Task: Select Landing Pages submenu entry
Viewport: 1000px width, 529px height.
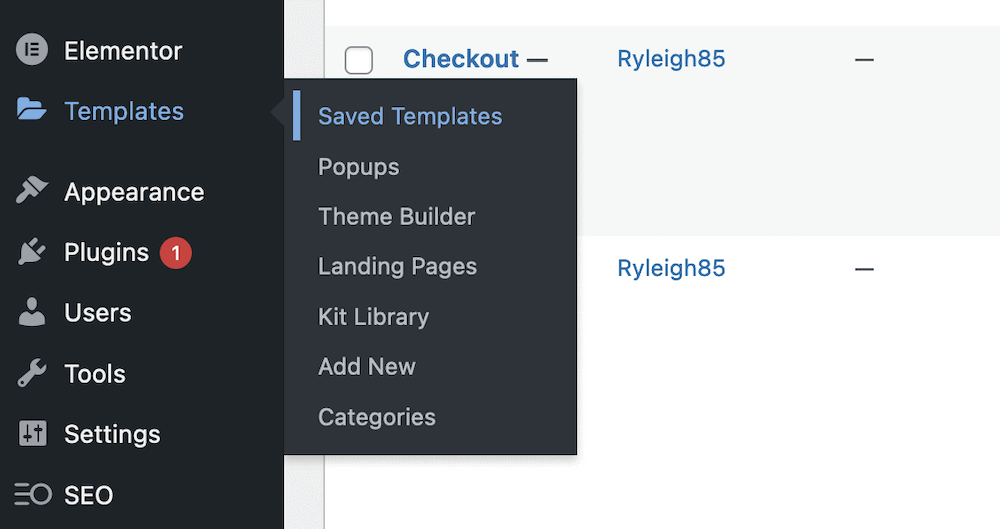Action: coord(397,267)
